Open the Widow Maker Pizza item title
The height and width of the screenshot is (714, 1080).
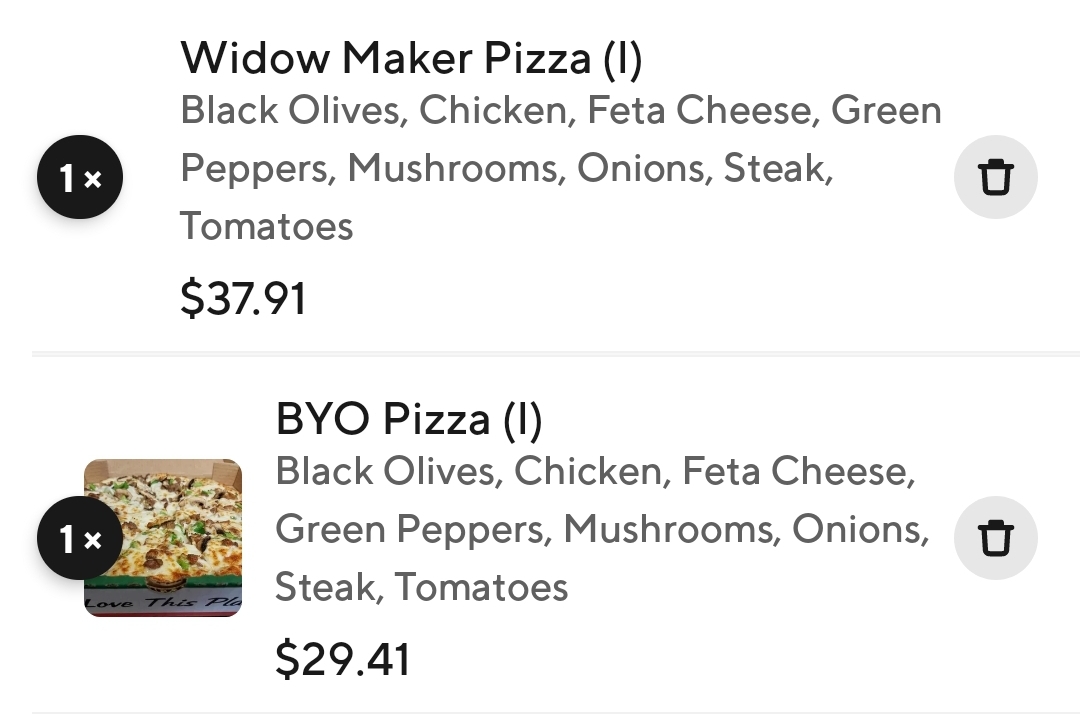pyautogui.click(x=410, y=58)
